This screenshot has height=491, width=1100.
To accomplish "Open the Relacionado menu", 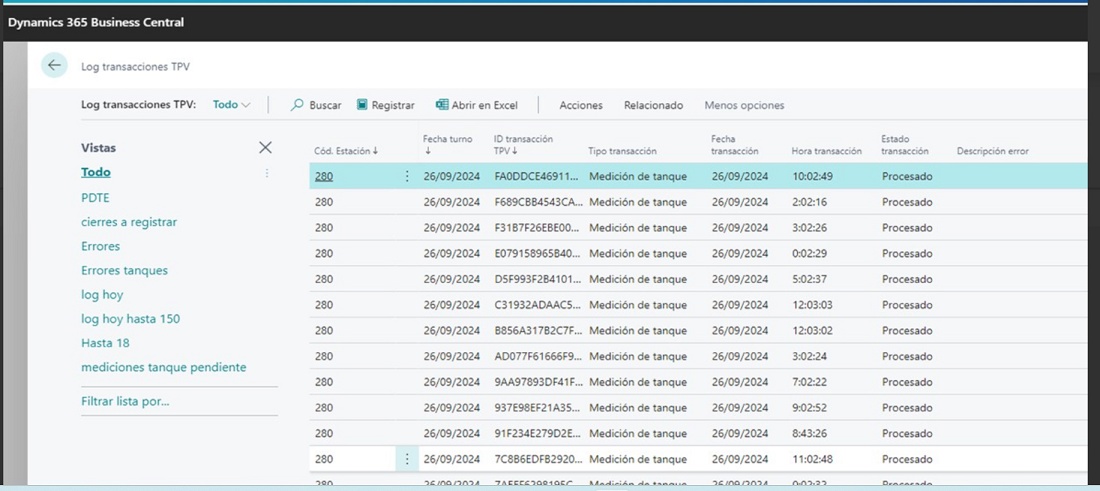I will pos(653,105).
